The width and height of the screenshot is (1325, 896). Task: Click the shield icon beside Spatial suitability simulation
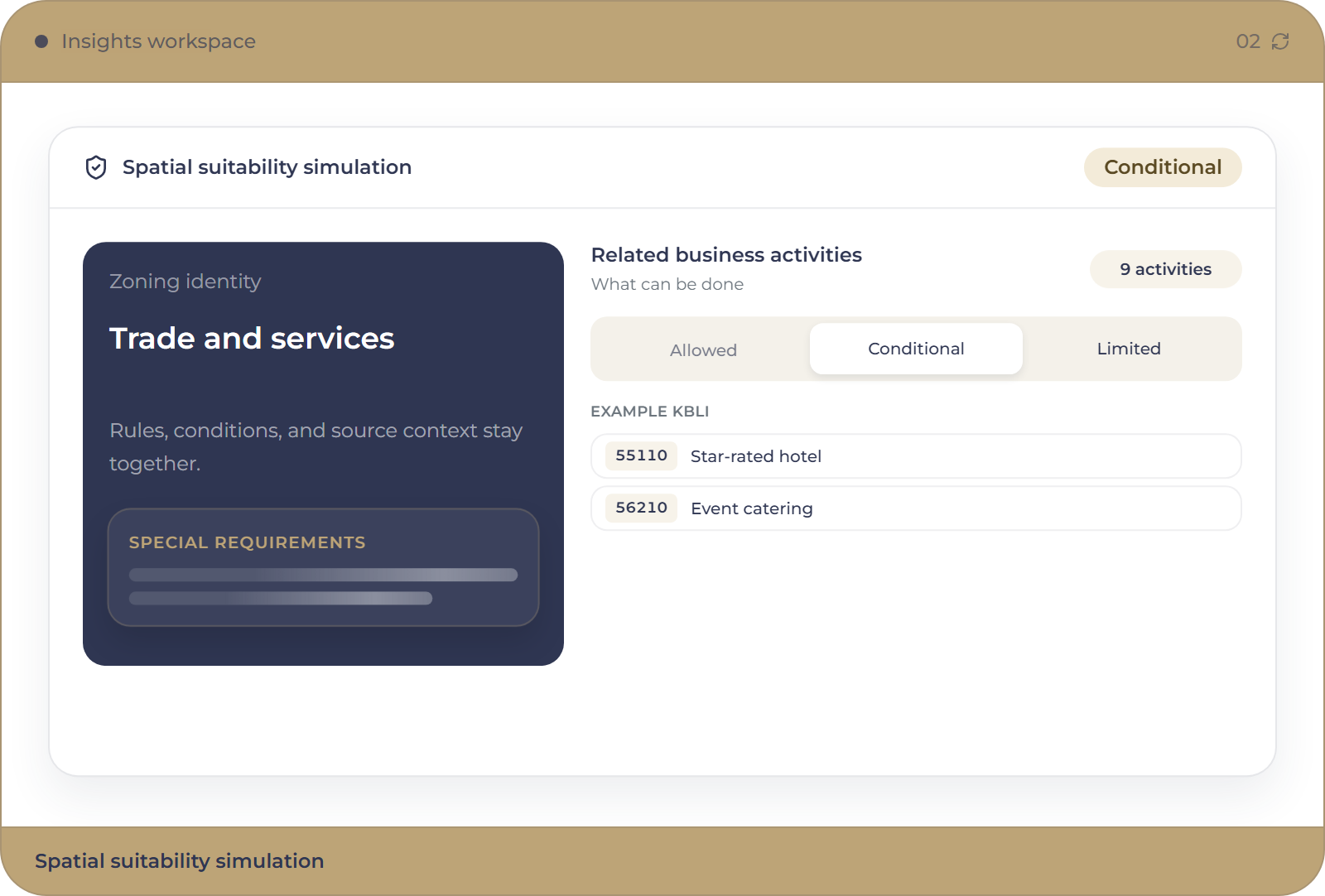click(x=96, y=167)
